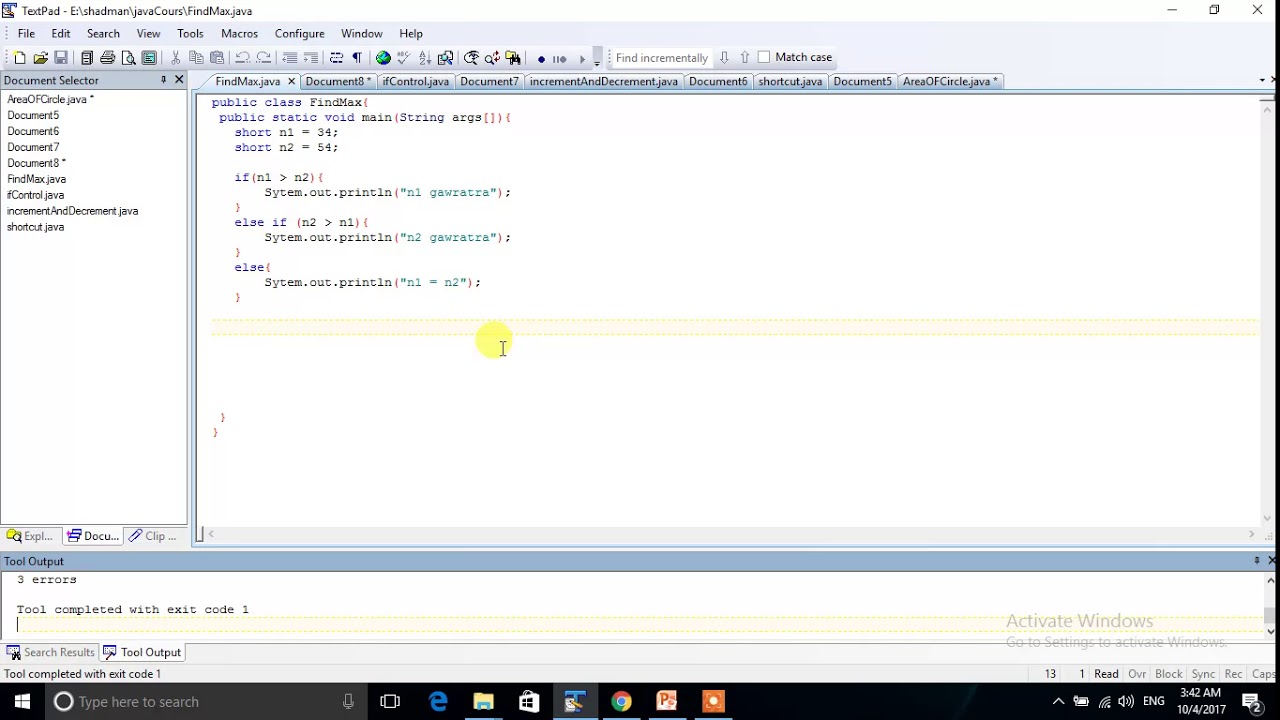Viewport: 1280px width, 720px height.
Task: Click the Cut scissors icon
Action: 176,58
